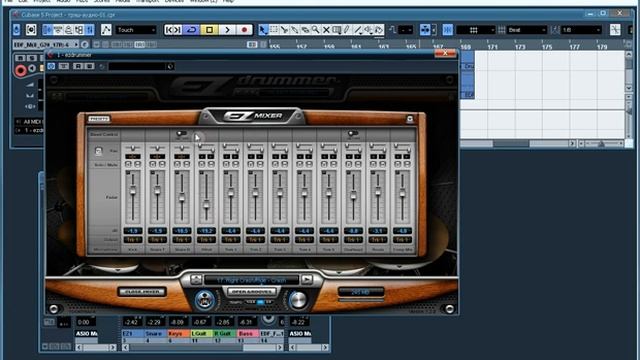Select the Draw pencil tool

click(x=347, y=30)
